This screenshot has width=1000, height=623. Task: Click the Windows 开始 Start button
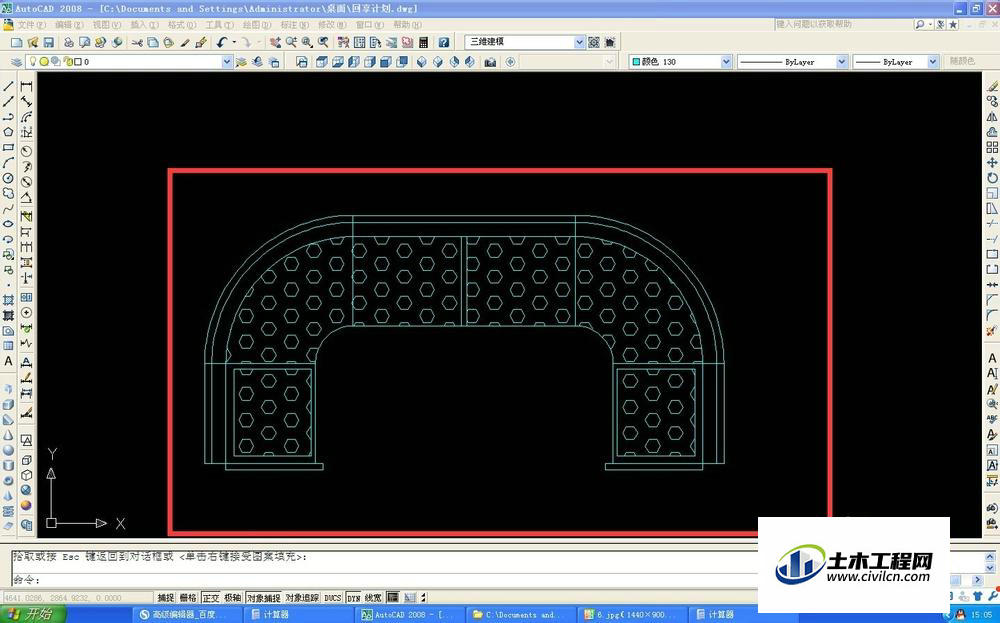pyautogui.click(x=33, y=615)
